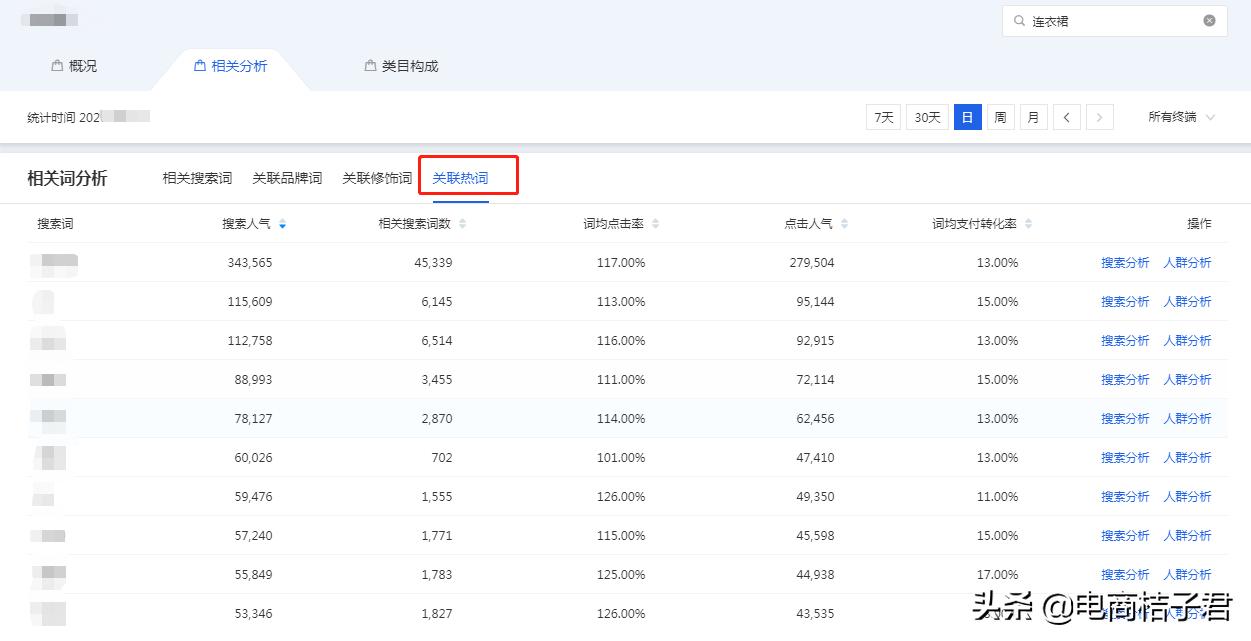1251x641 pixels.
Task: Click the clipboard icon beside 概况
Action: (55, 66)
